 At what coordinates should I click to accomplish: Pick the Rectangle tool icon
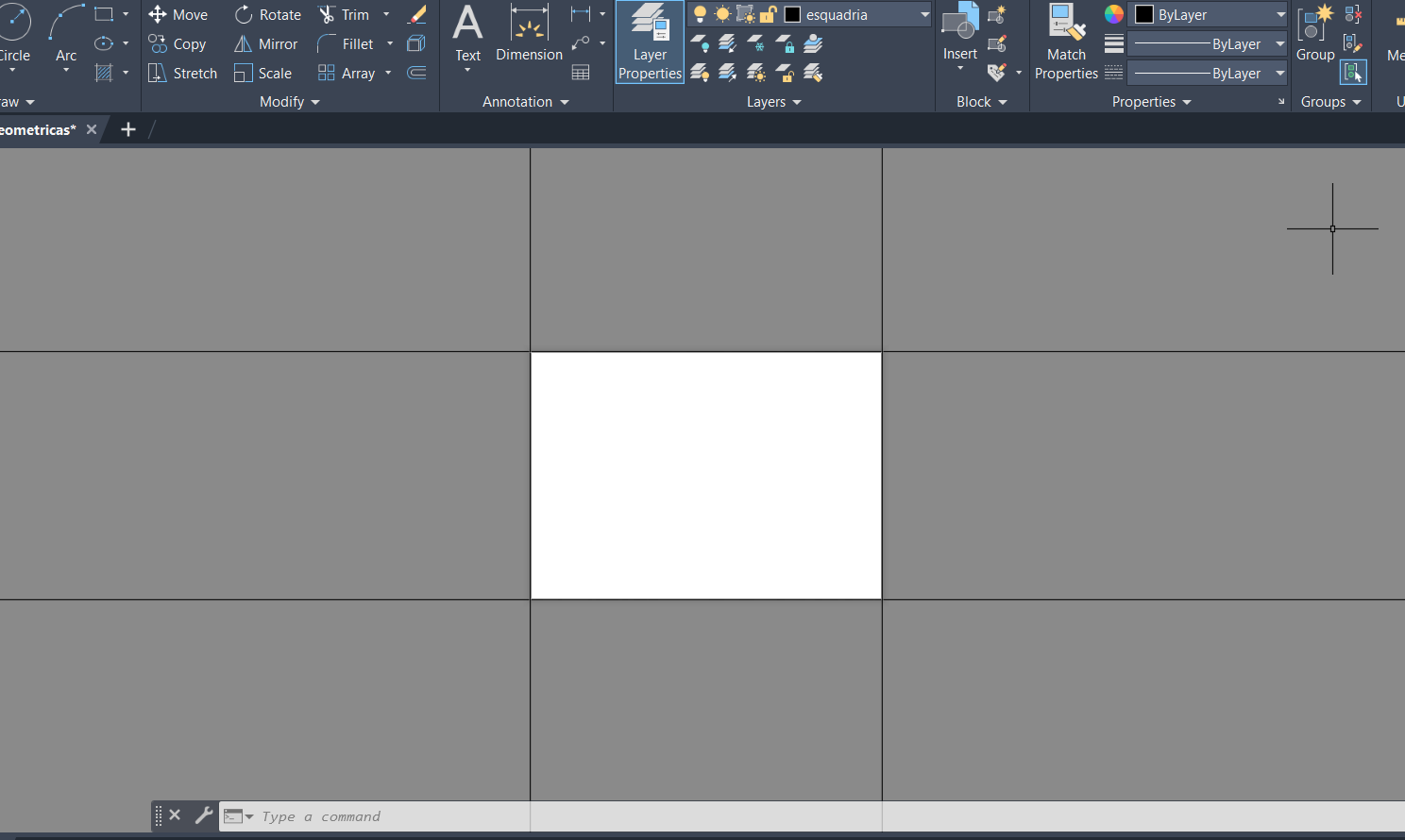[104, 14]
